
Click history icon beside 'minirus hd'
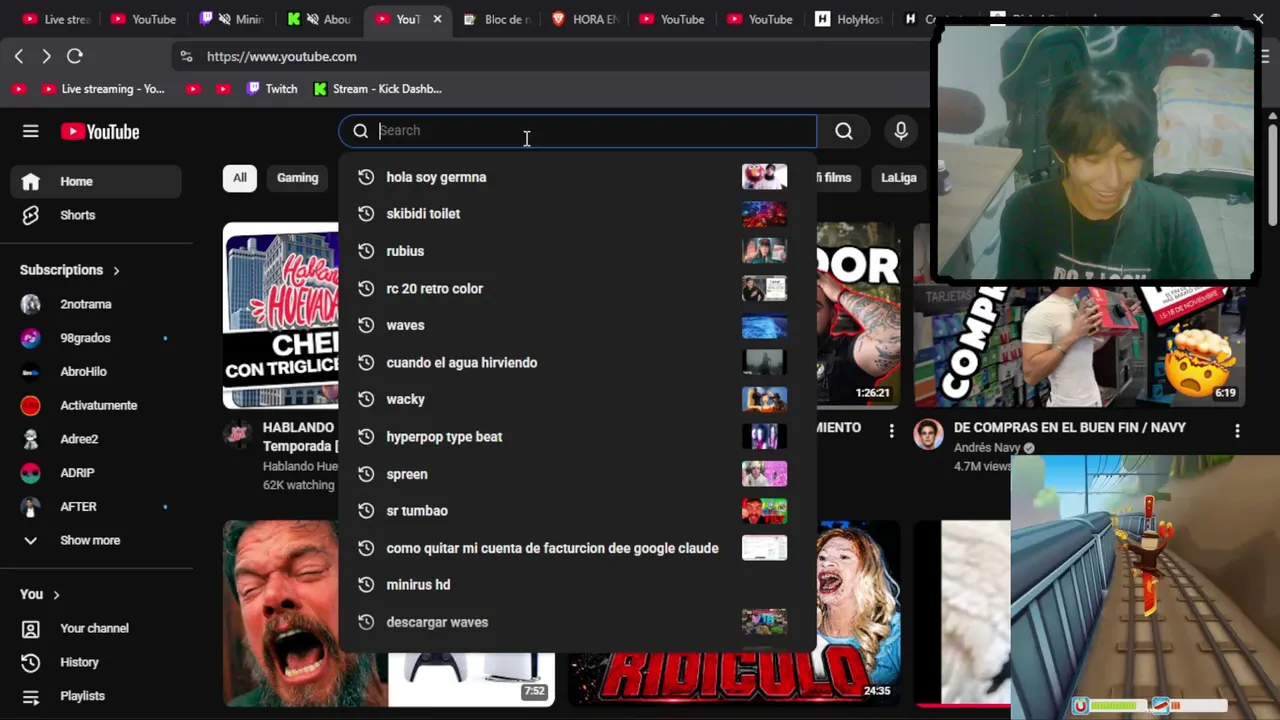pyautogui.click(x=366, y=585)
